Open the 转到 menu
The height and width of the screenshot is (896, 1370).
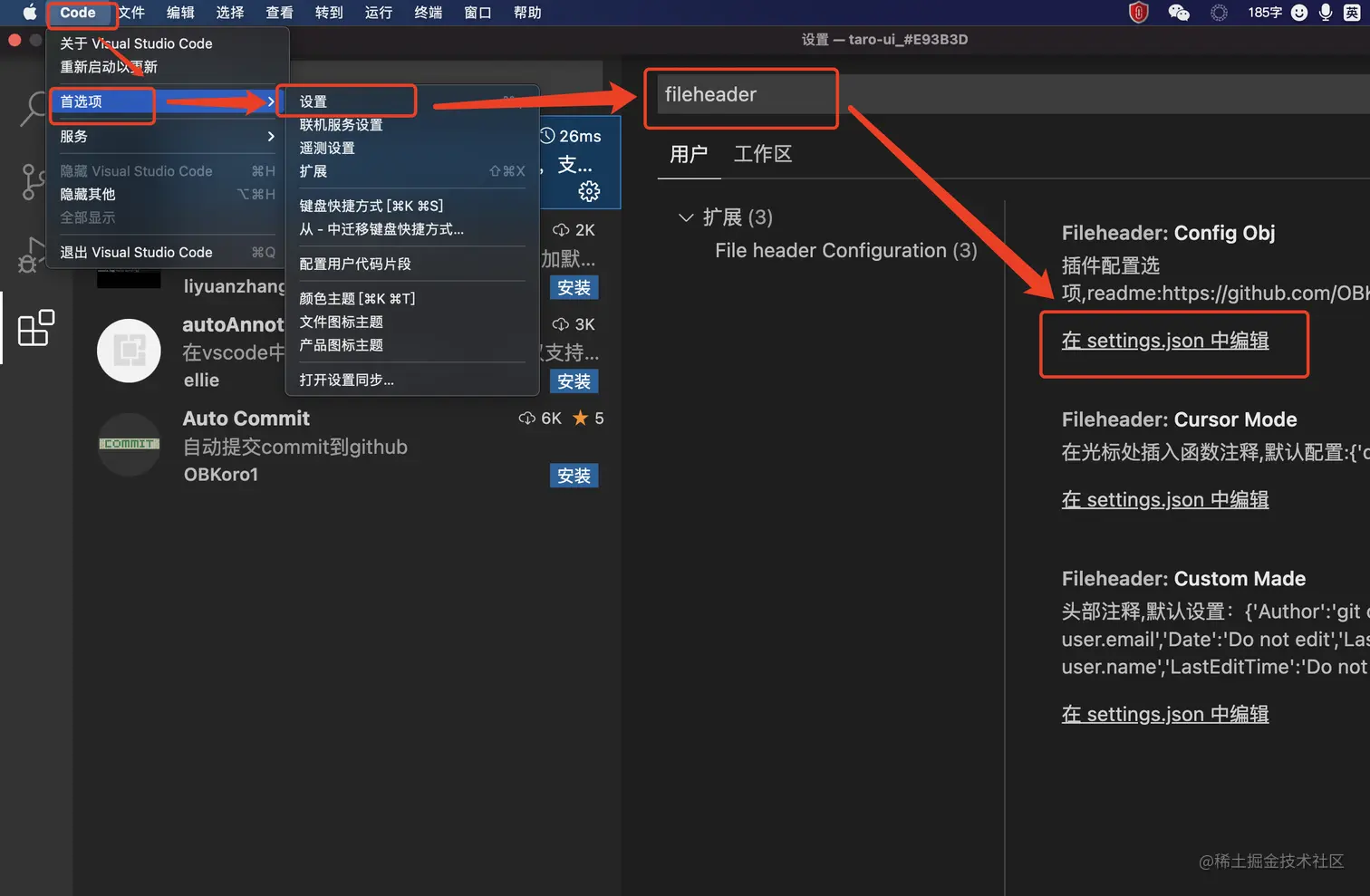coord(329,13)
